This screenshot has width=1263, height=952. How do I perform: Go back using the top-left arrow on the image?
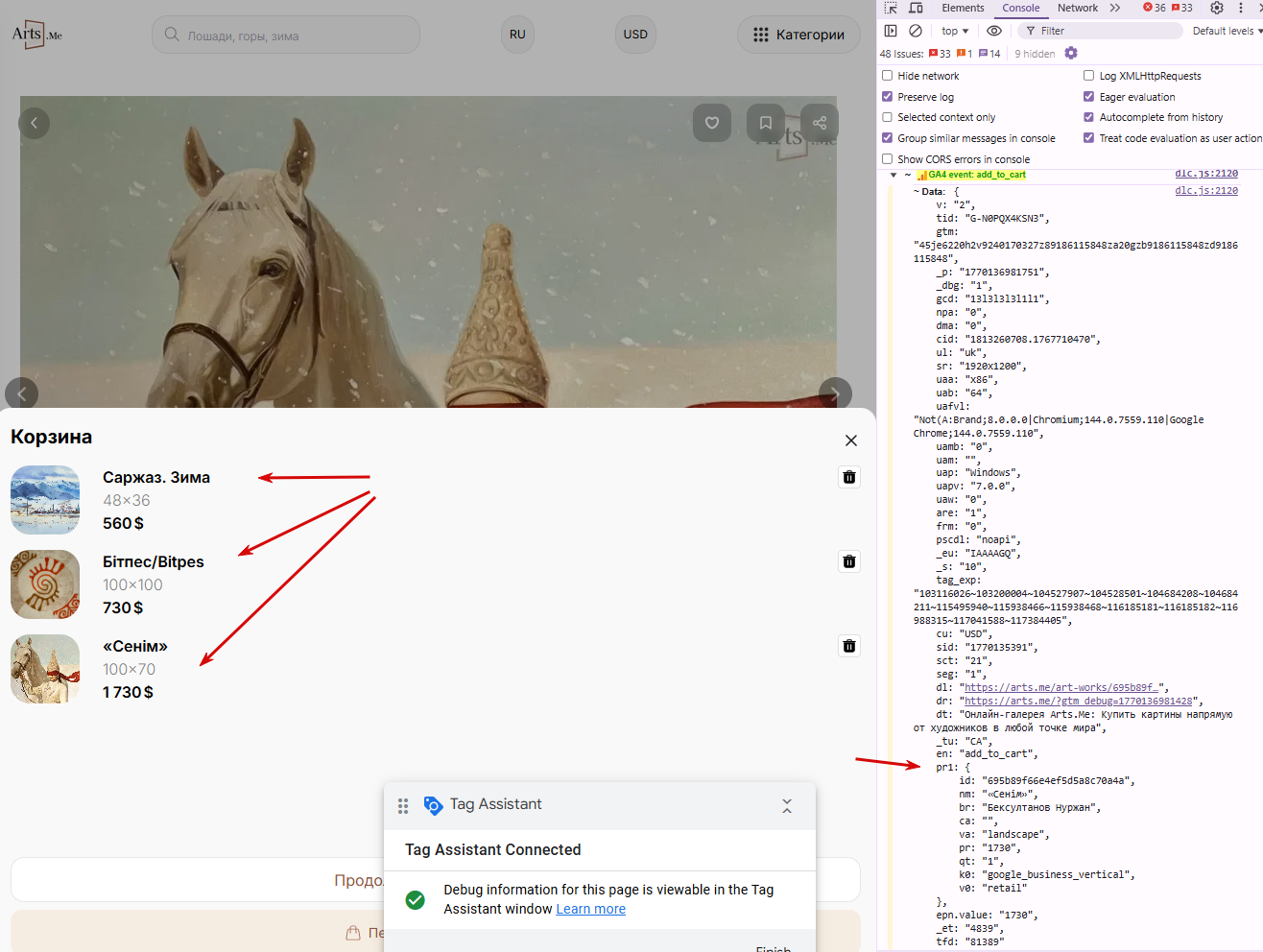click(x=35, y=123)
